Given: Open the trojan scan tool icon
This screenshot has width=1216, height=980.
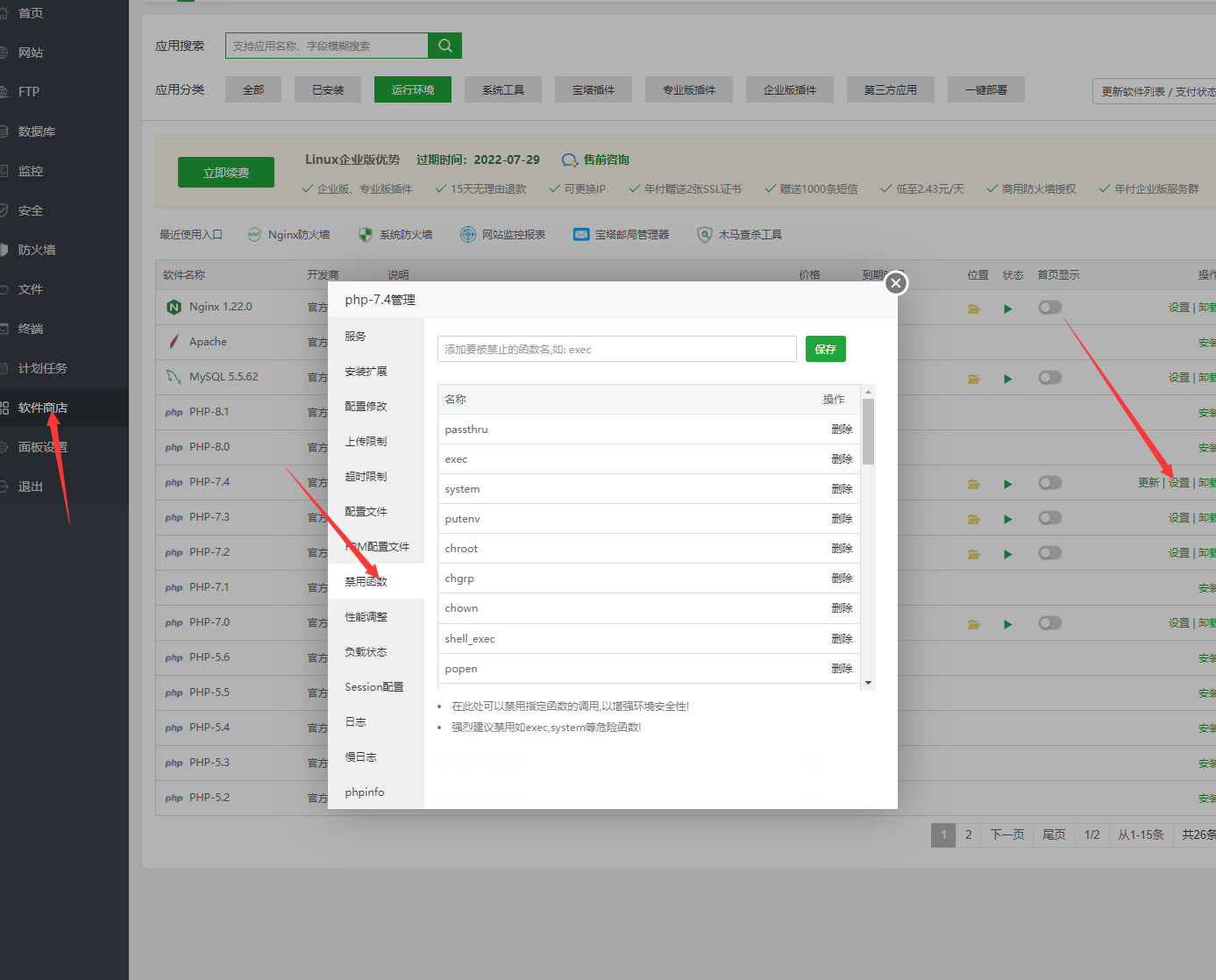Looking at the screenshot, I should (704, 234).
